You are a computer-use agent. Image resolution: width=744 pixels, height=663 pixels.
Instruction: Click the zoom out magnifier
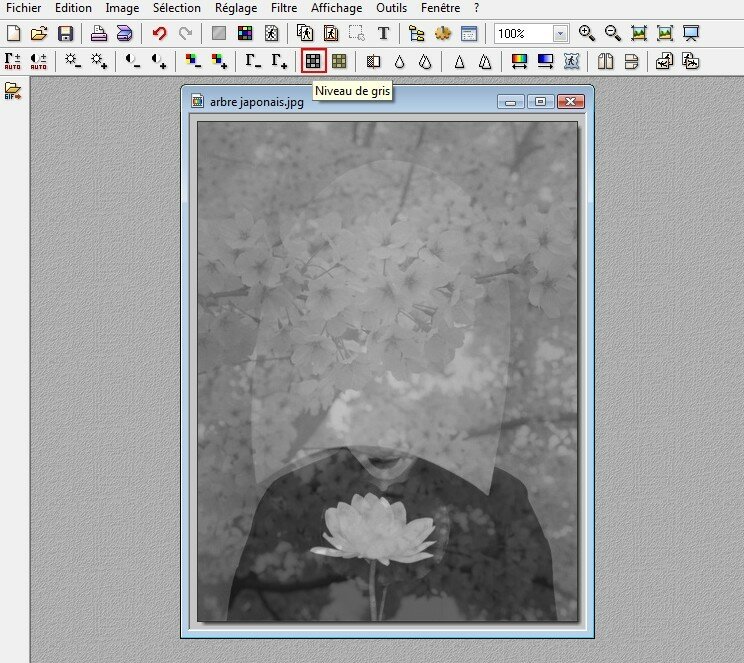(613, 34)
